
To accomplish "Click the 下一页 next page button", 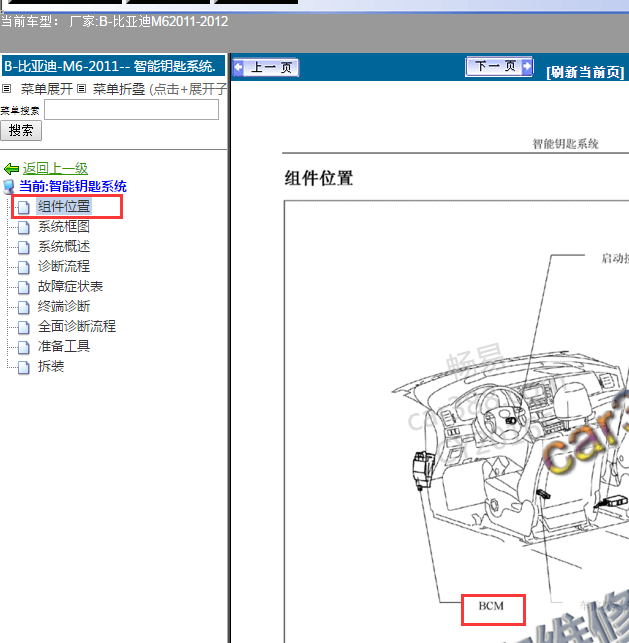I will [499, 66].
